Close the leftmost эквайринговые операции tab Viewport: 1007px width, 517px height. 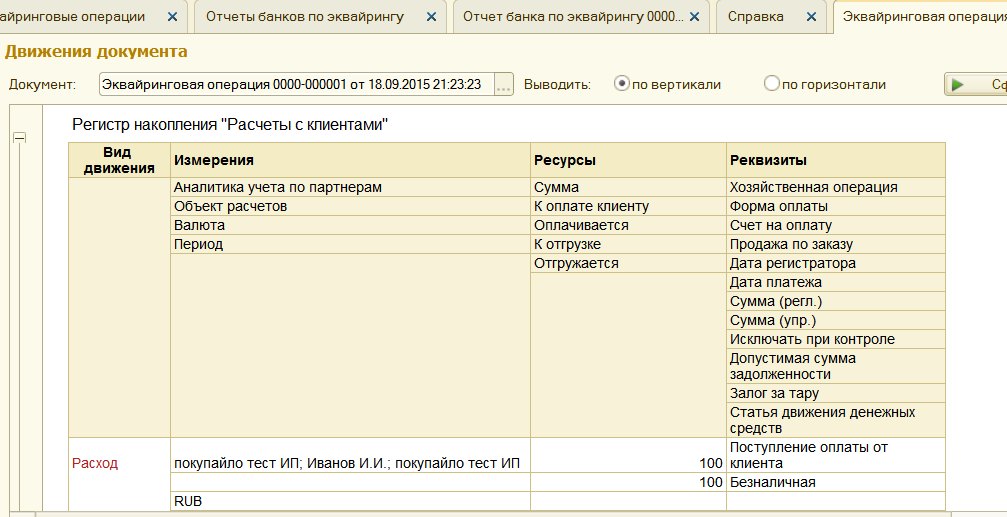[172, 17]
